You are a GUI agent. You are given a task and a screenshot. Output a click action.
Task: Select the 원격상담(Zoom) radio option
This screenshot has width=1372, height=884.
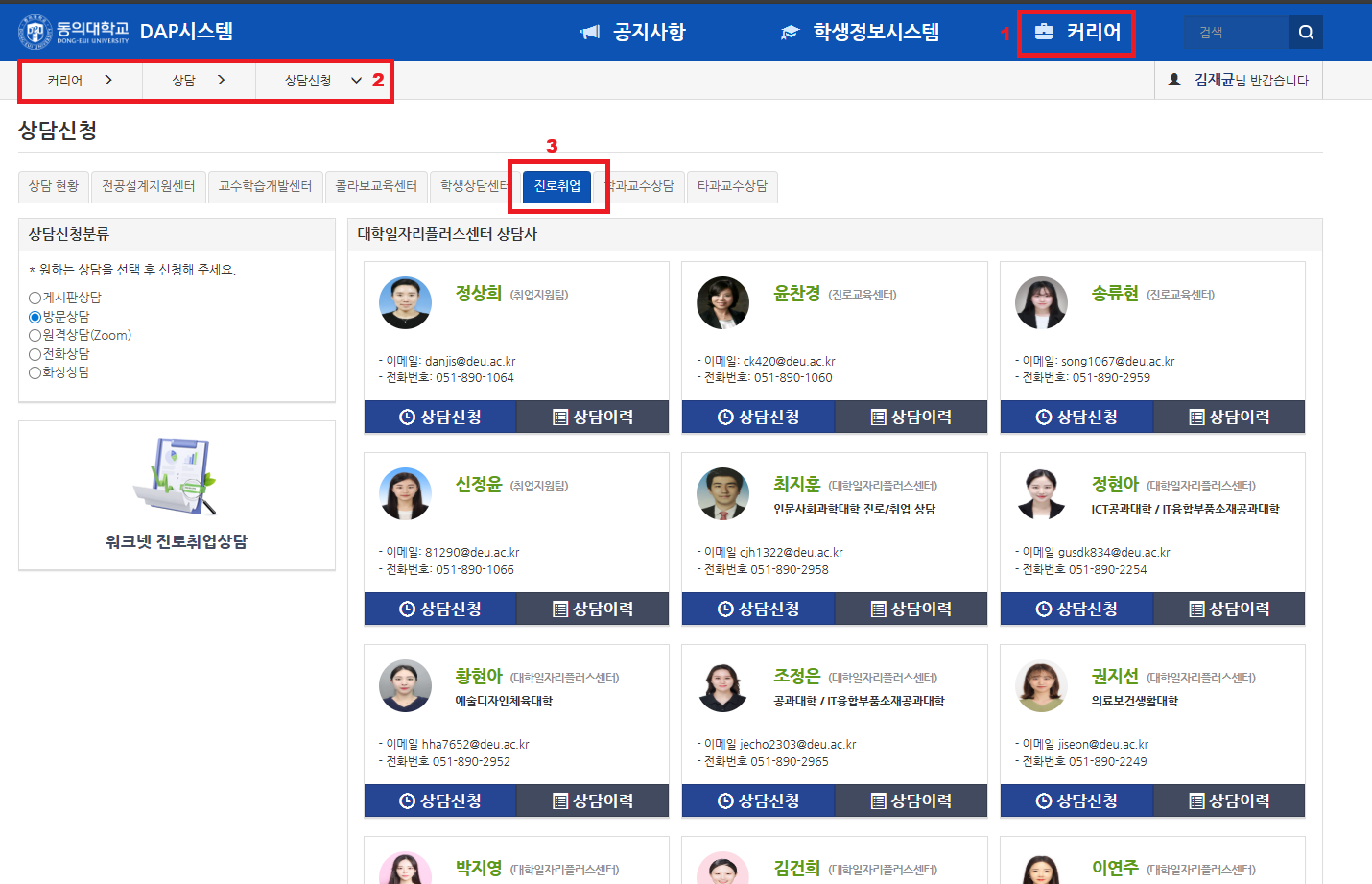35,336
